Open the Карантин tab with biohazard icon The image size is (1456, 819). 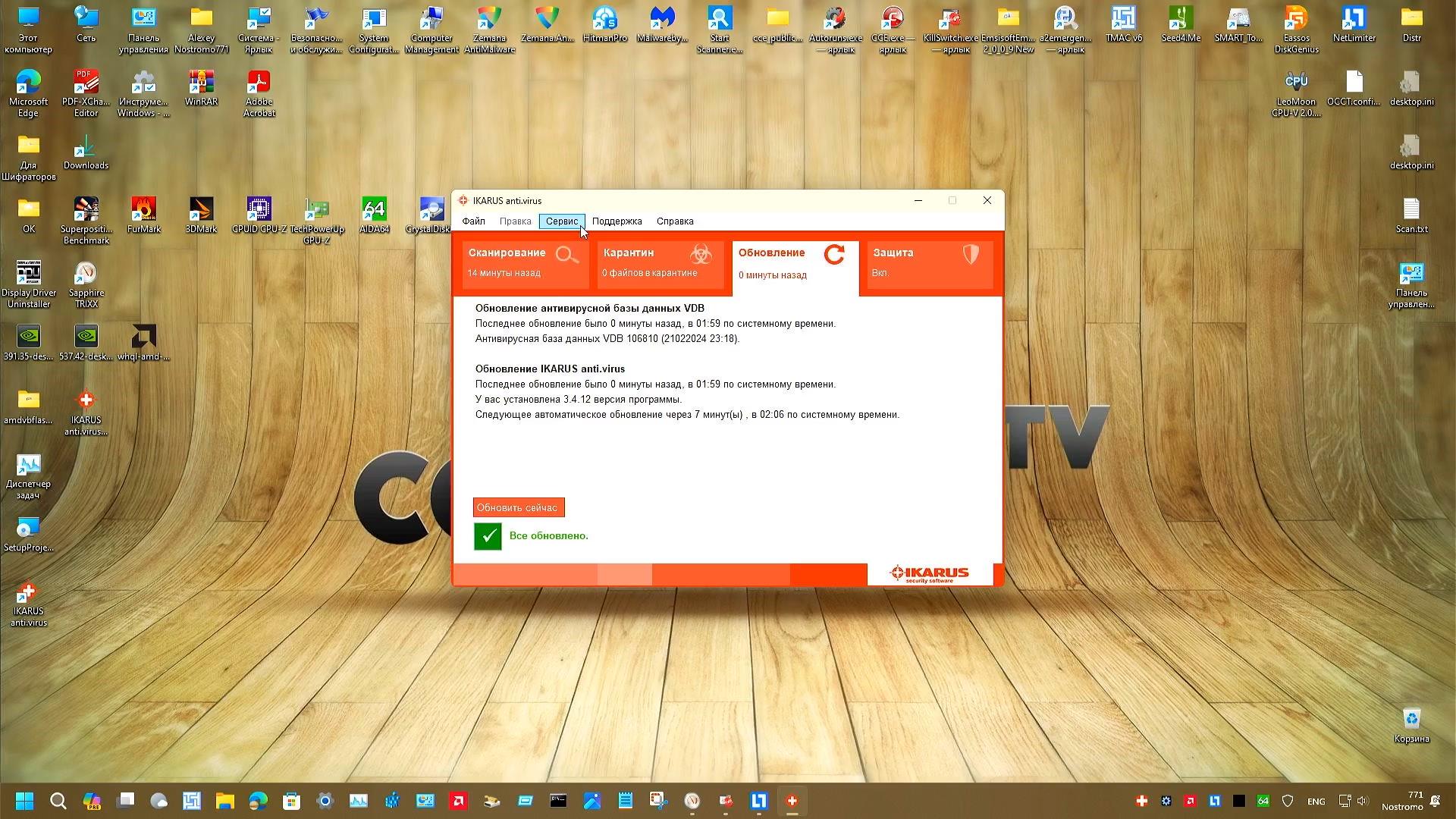pyautogui.click(x=659, y=263)
